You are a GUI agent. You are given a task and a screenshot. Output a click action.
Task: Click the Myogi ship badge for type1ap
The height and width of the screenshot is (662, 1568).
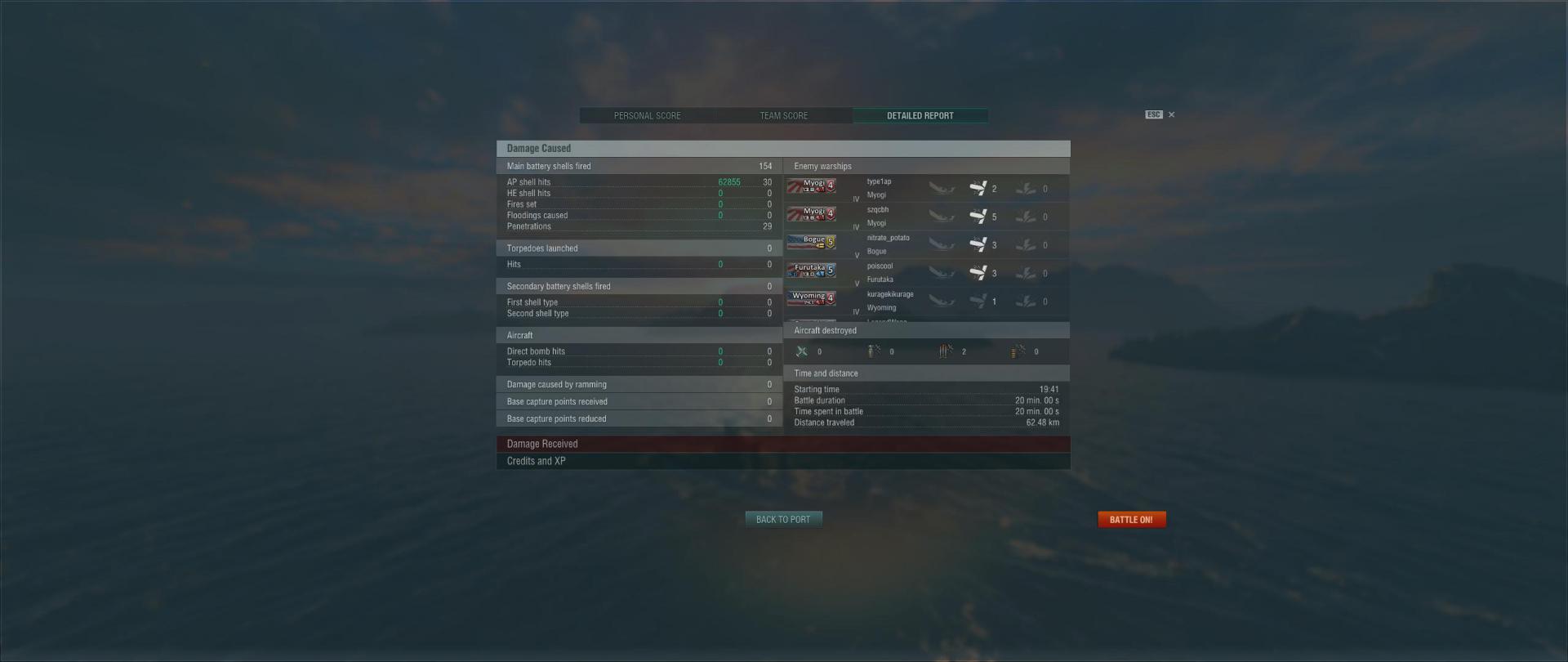click(811, 186)
